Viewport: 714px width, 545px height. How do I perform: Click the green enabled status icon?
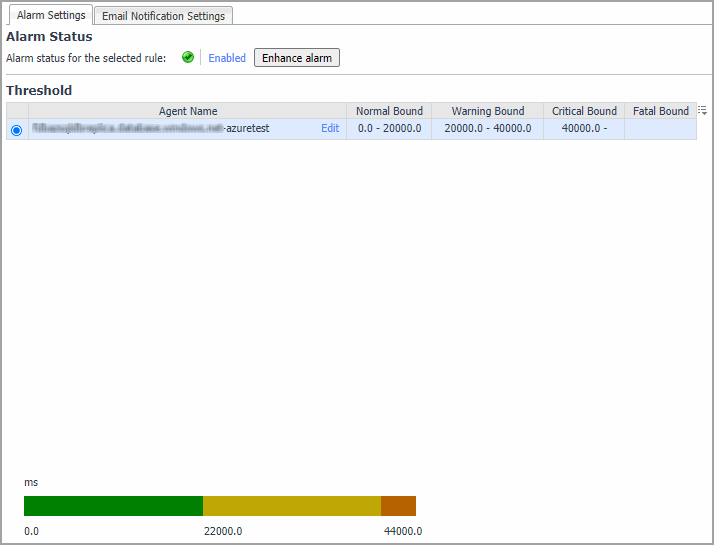[x=188, y=57]
